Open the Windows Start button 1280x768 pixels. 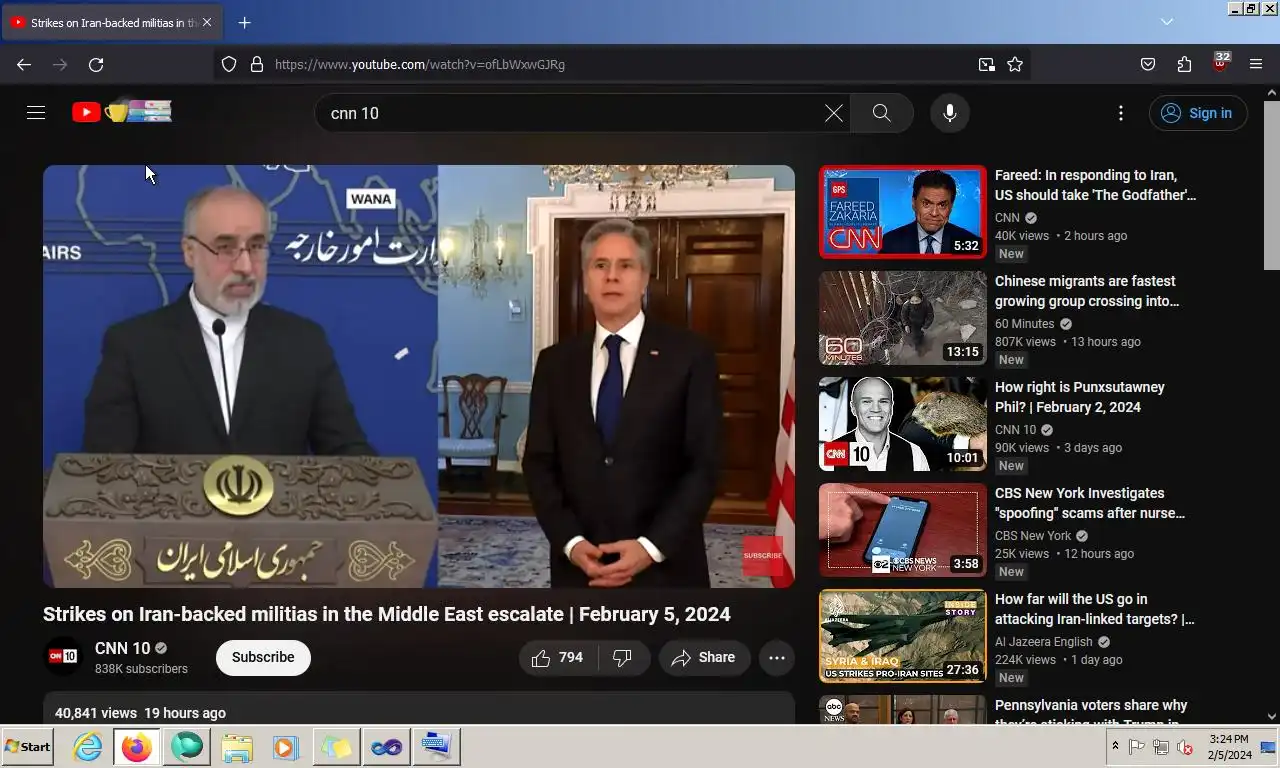tap(28, 747)
